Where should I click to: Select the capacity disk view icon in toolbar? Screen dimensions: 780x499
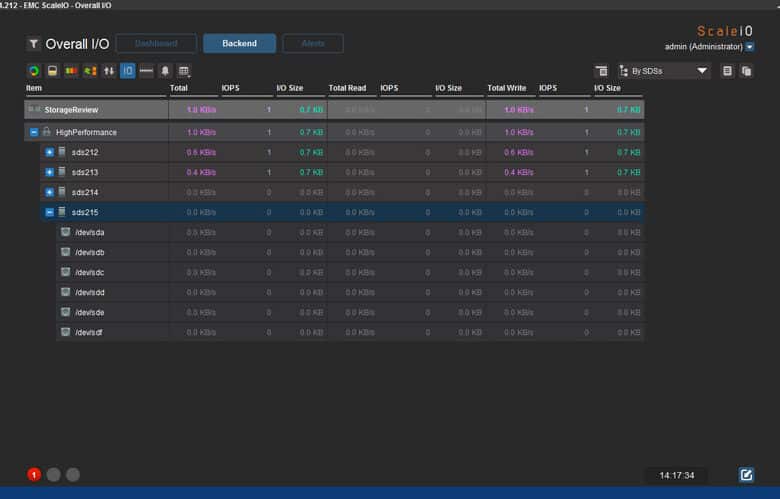(x=52, y=71)
